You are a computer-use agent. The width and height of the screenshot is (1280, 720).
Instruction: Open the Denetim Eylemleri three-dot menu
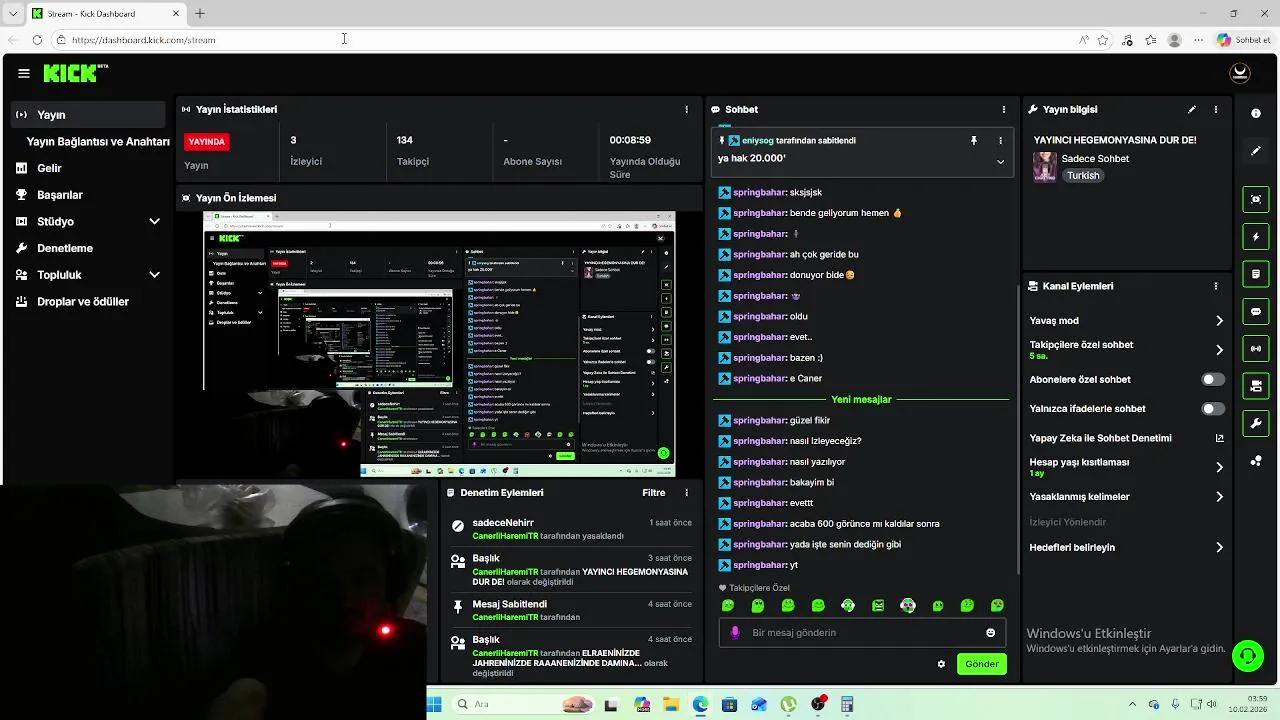click(686, 493)
